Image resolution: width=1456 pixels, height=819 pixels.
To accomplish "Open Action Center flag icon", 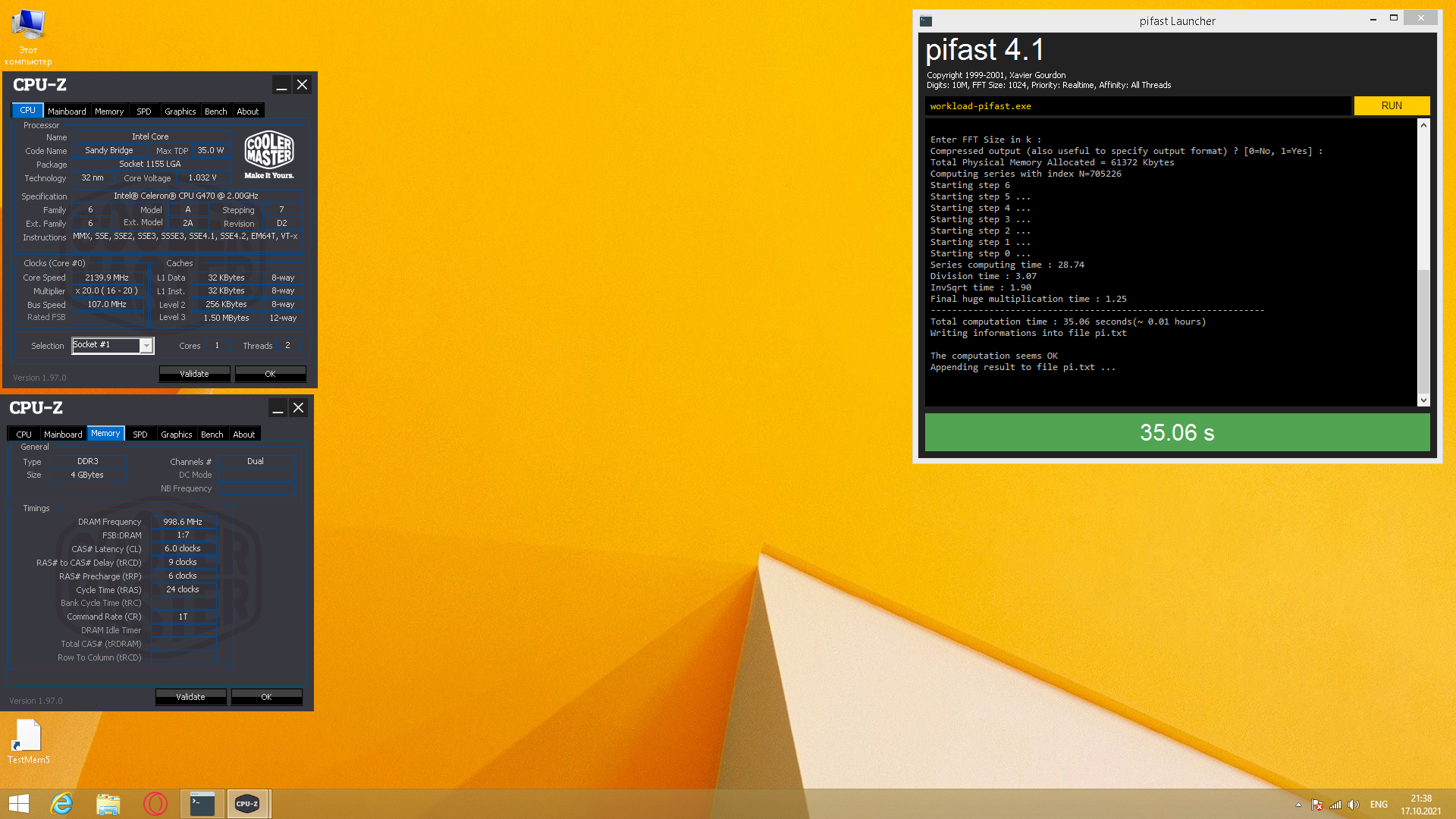I will [x=1317, y=805].
